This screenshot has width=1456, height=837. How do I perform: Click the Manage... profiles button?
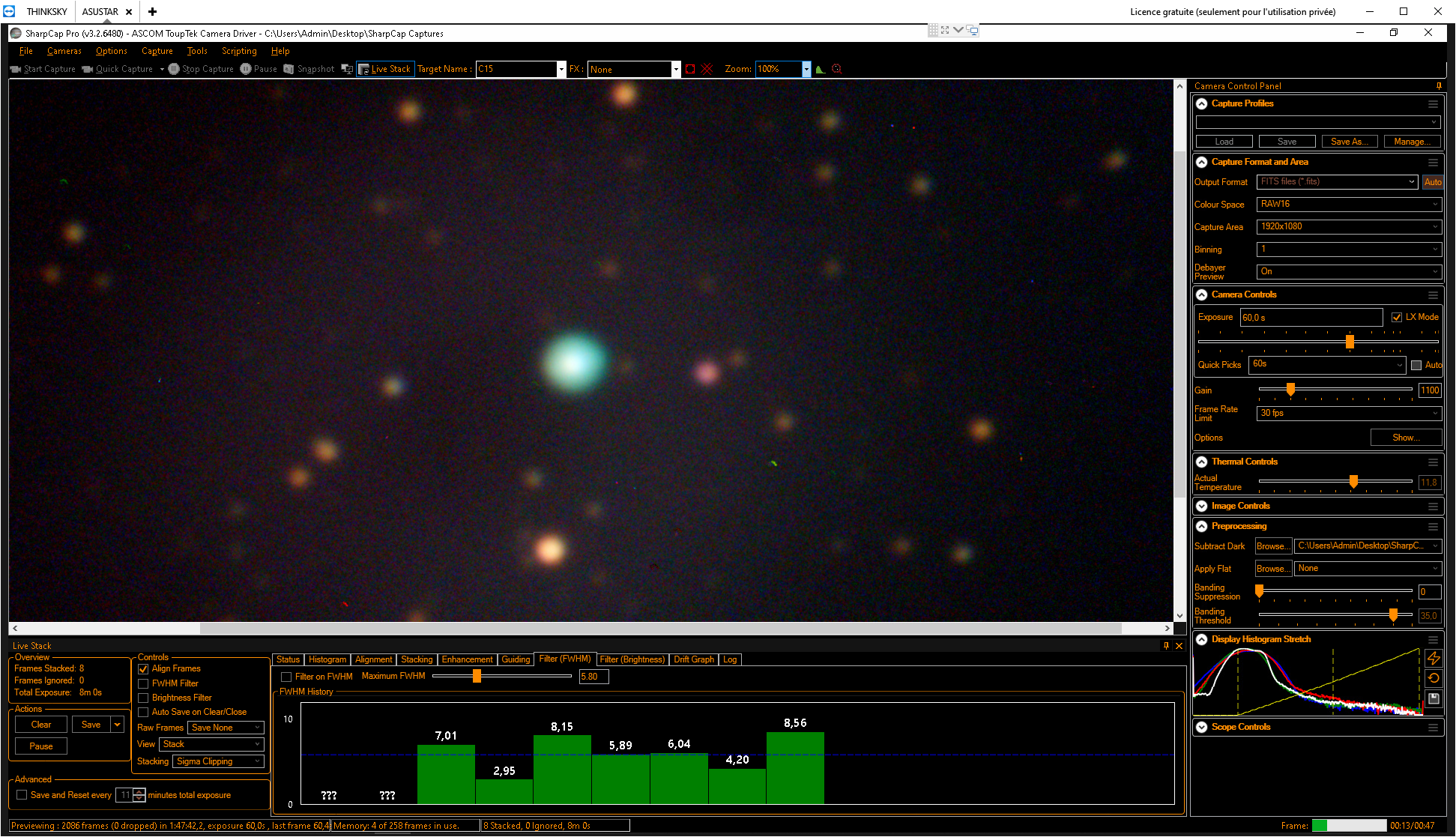click(1412, 142)
